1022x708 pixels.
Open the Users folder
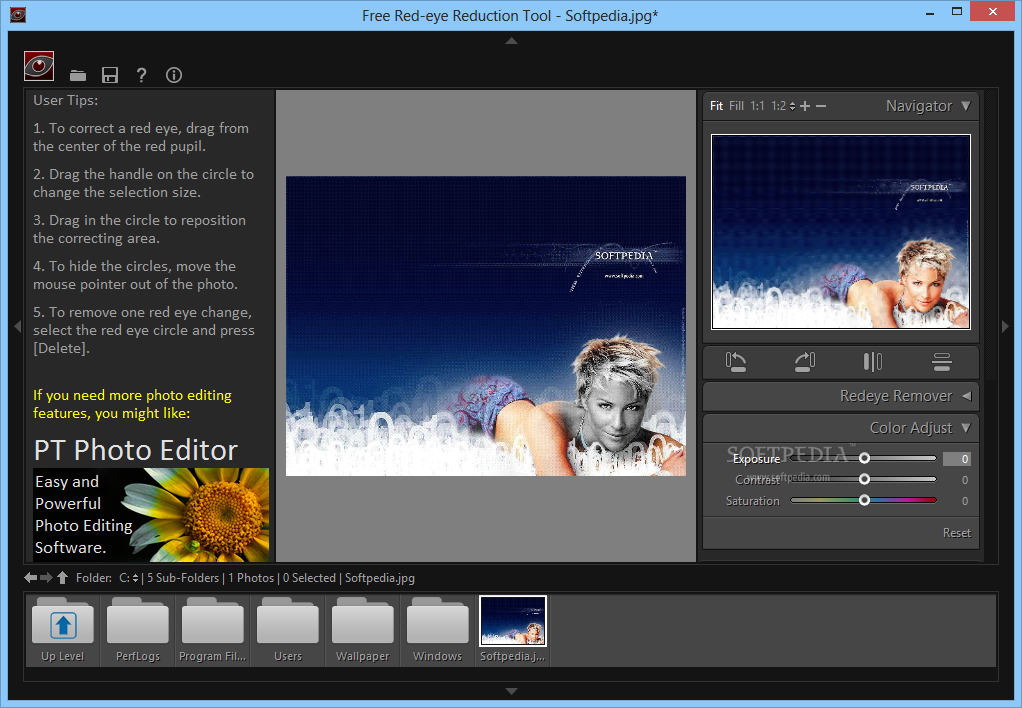click(287, 630)
